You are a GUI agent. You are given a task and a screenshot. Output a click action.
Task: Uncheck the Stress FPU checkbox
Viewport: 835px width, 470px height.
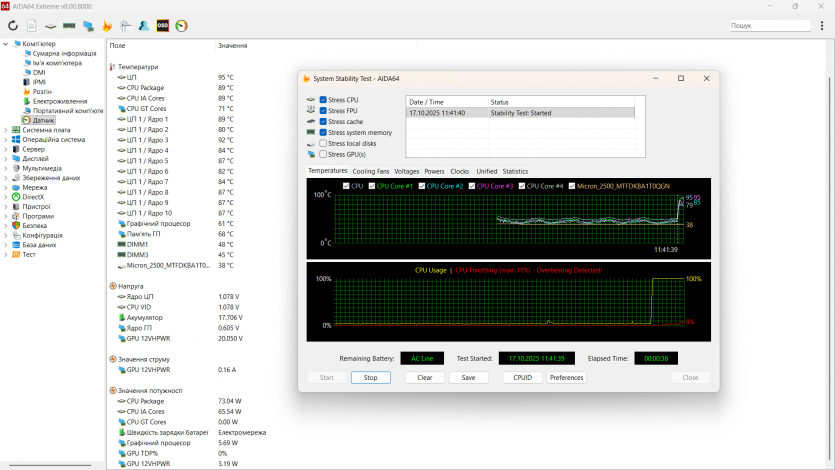pos(323,111)
